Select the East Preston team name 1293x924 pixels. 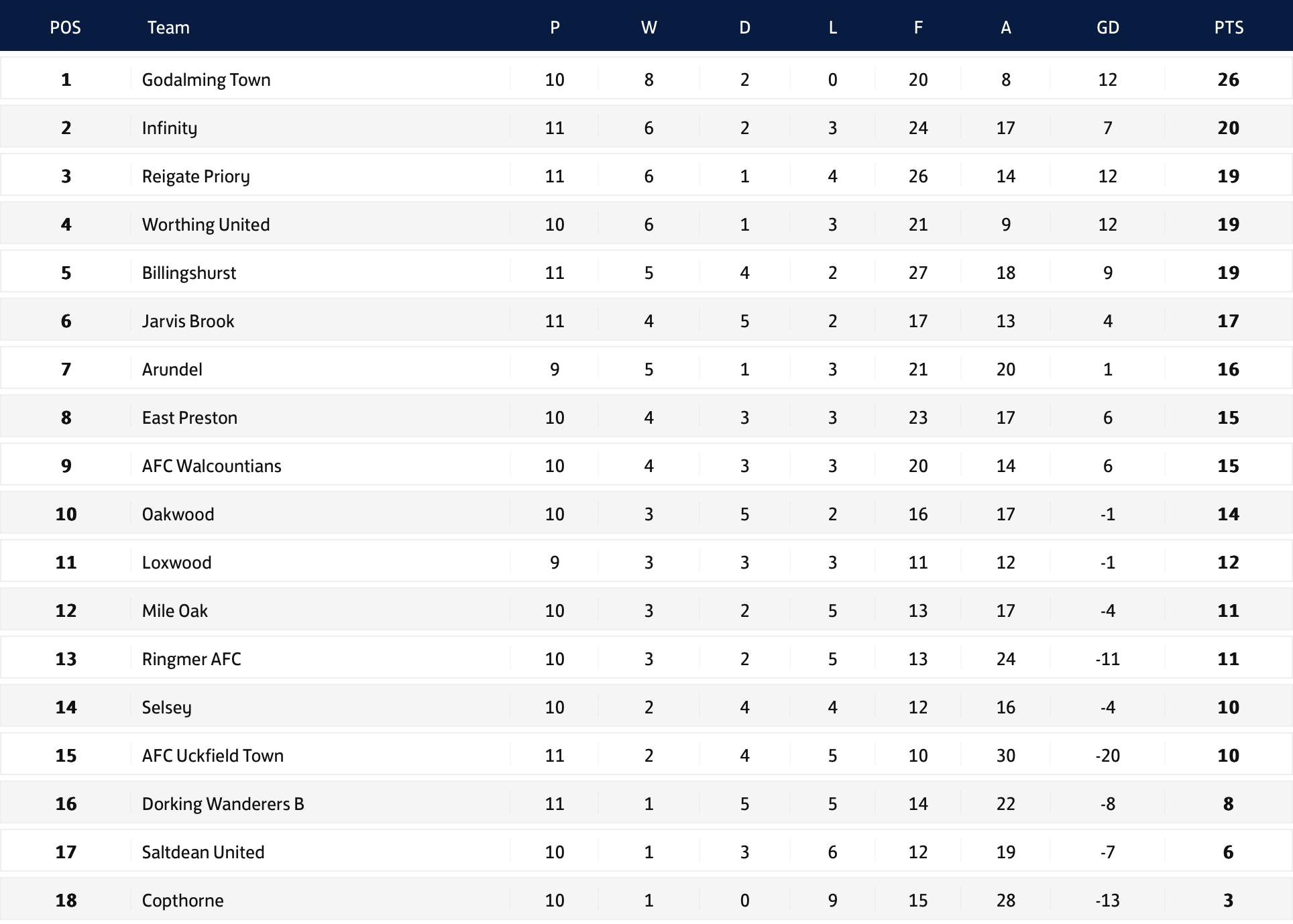tap(189, 418)
